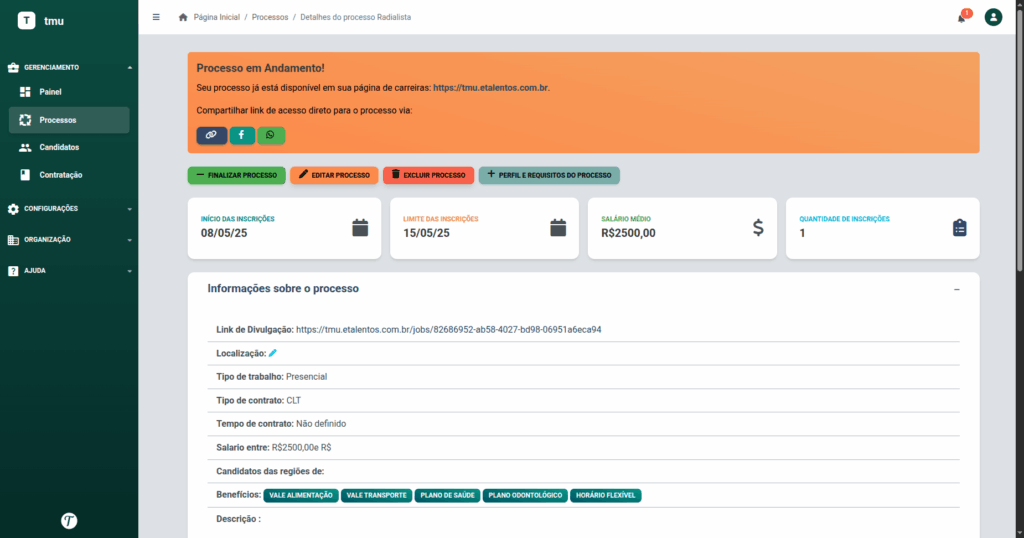This screenshot has height=538, width=1024.
Task: Click the Tipo de trabalho: Presencial row
Action: pos(583,377)
